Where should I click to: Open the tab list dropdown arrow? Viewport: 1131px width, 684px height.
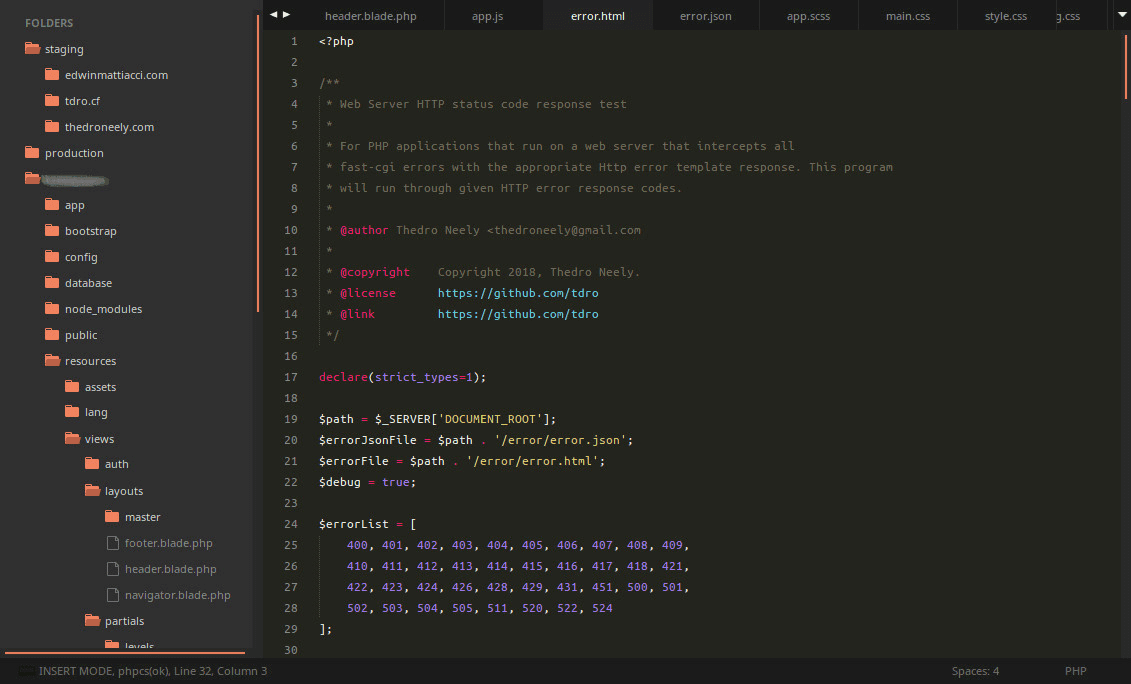(x=1122, y=14)
